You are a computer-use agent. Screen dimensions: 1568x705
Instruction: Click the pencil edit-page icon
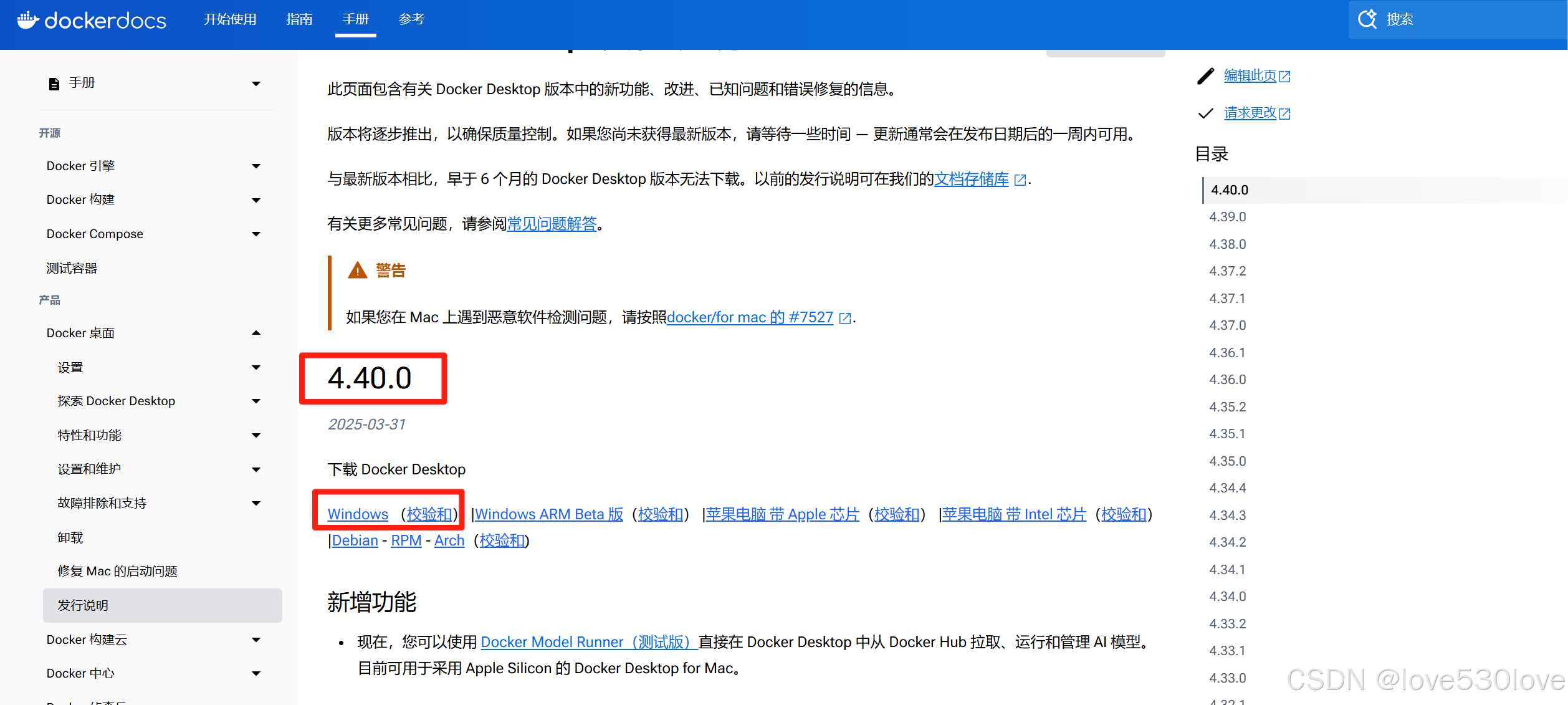point(1206,76)
